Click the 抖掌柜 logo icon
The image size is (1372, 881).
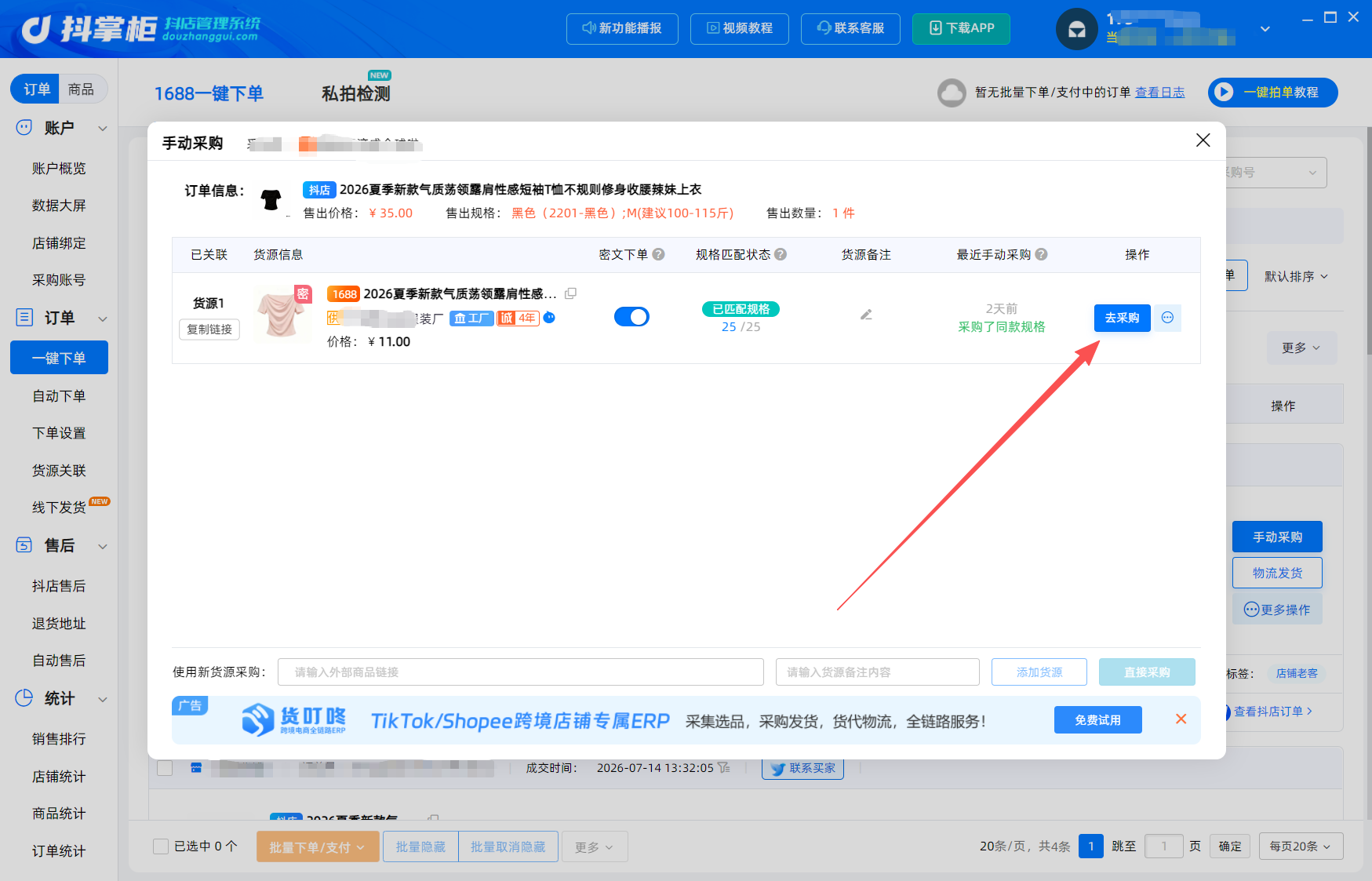point(36,29)
